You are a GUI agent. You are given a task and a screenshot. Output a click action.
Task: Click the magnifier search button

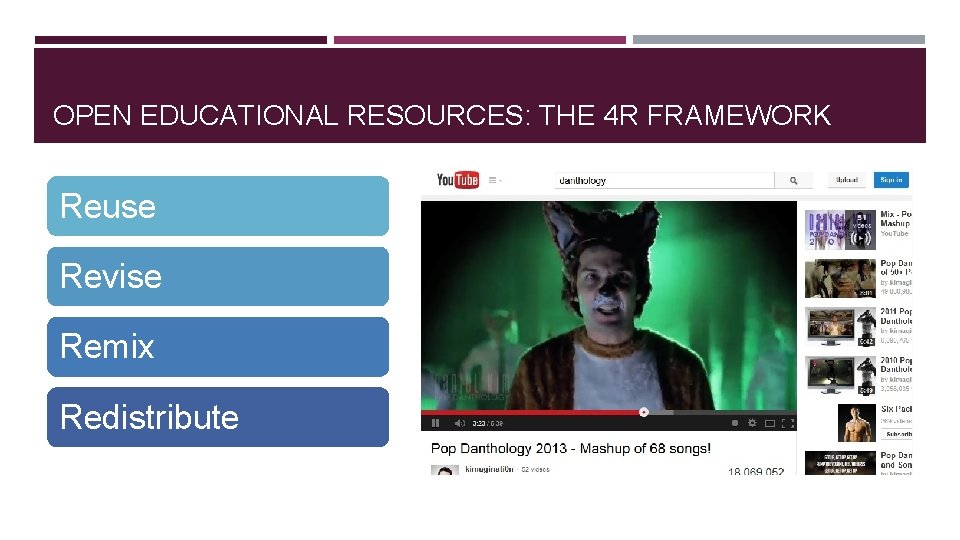pyautogui.click(x=793, y=181)
